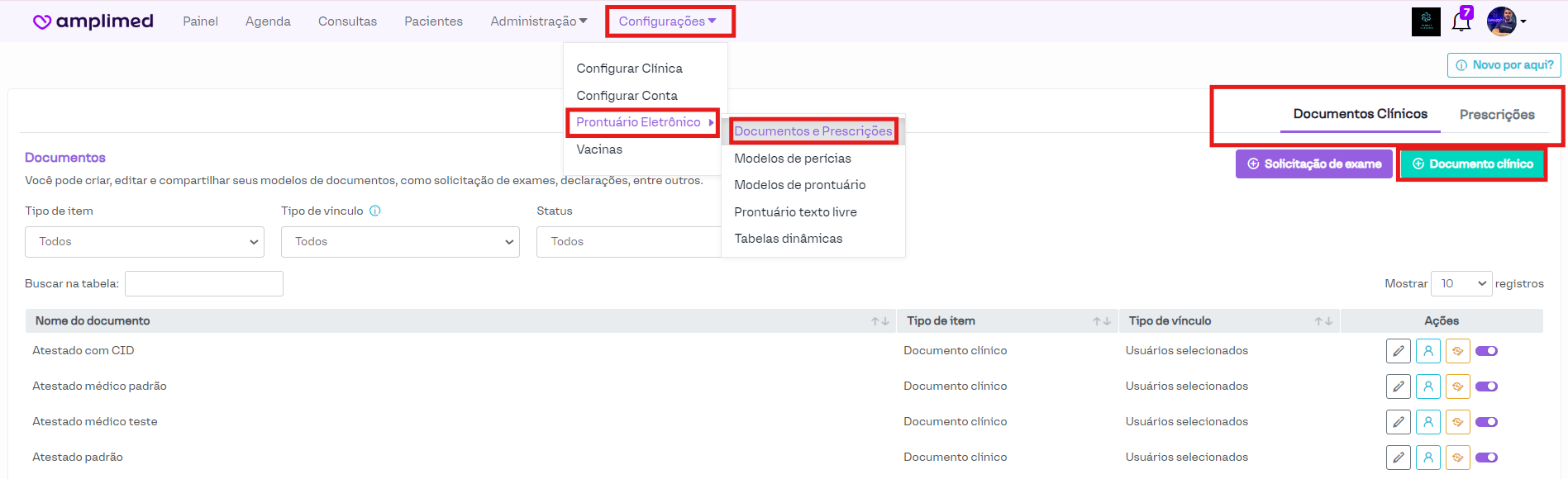Focus the Buscar na tabela search field
Image resolution: width=1568 pixels, height=479 pixels.
204,283
